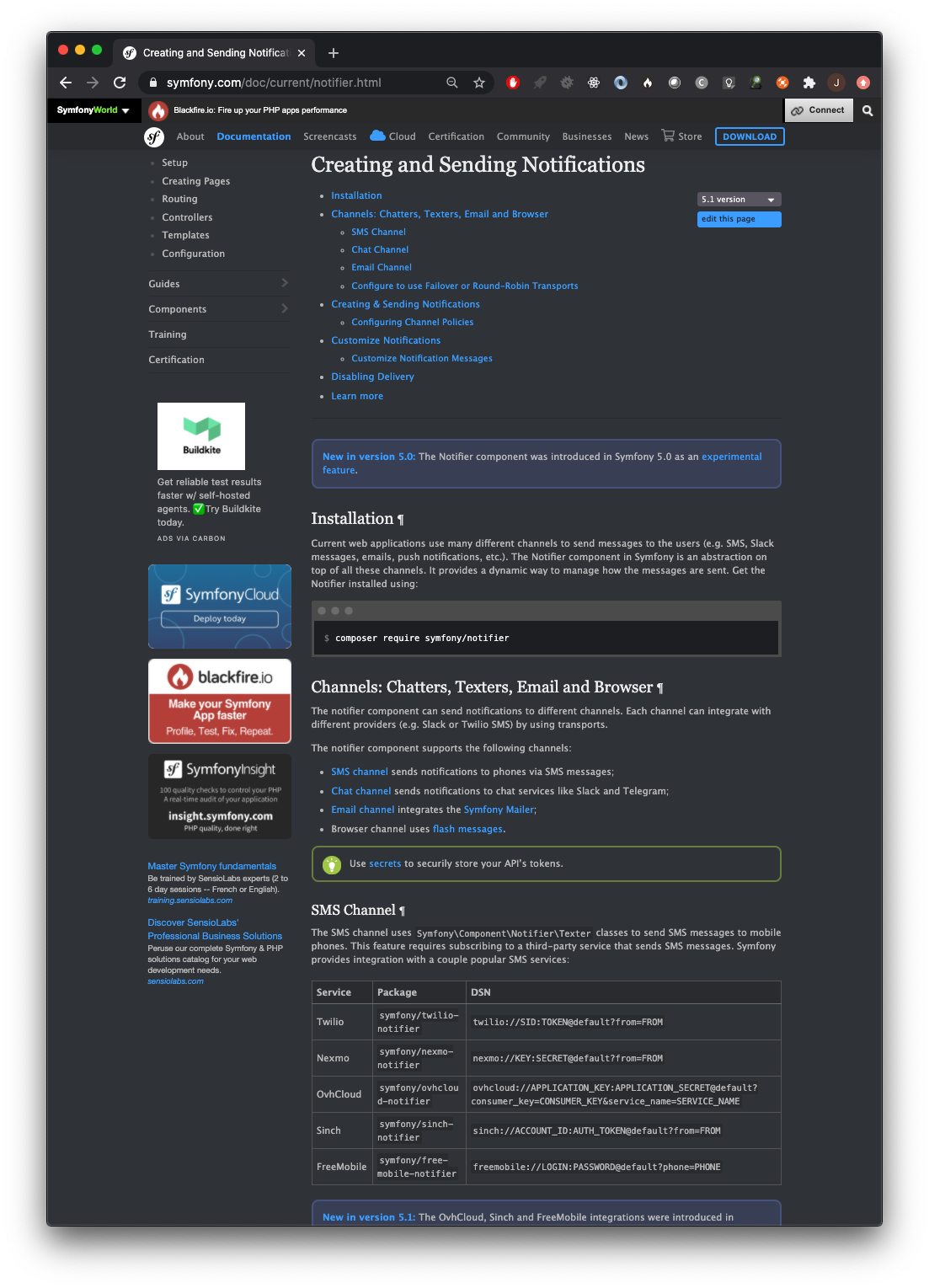Open the Businesses menu item
Viewport: 929px width, 1288px height.
click(x=587, y=136)
